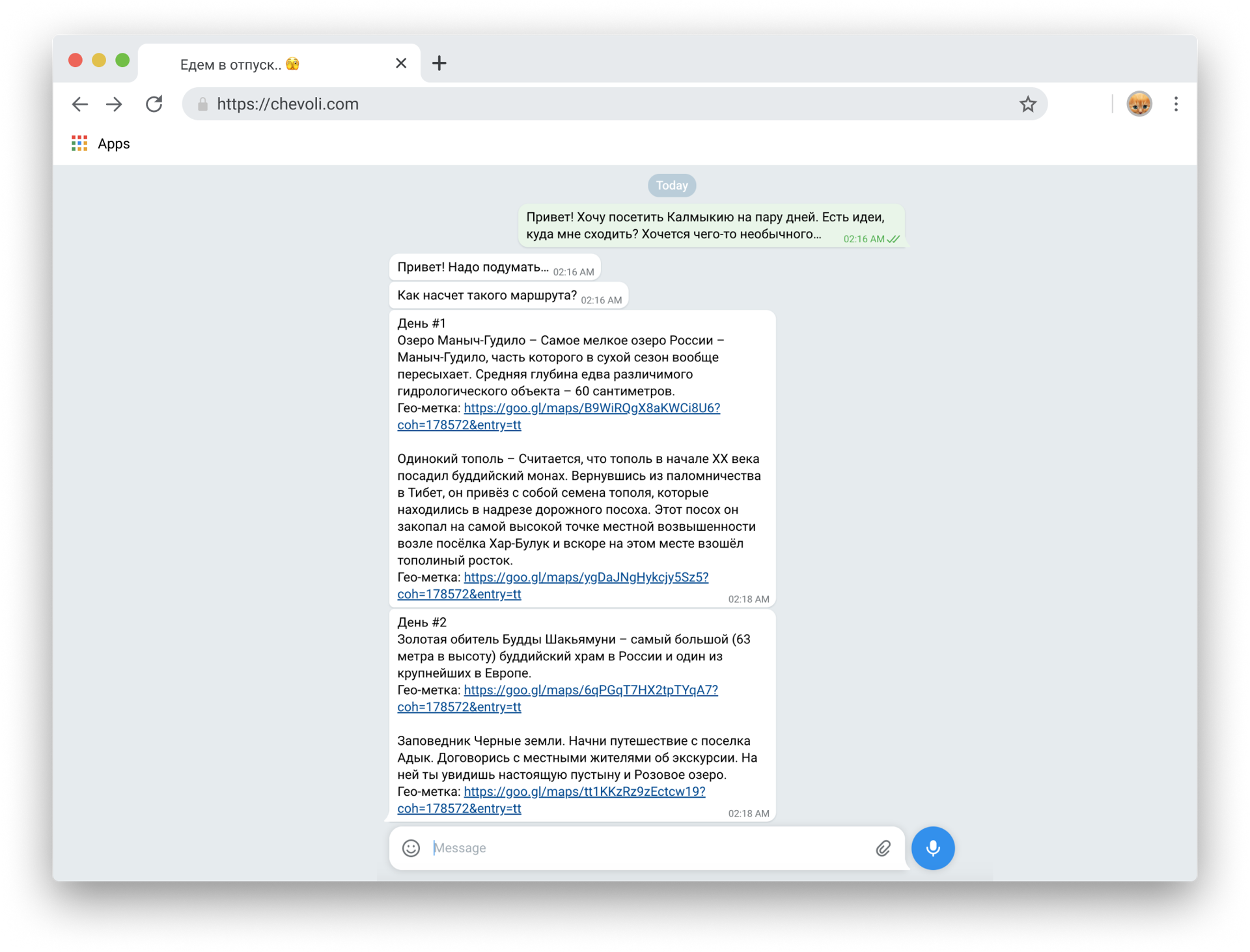The width and height of the screenshot is (1250, 952).
Task: Focus the chevoli.com address bar
Action: pyautogui.click(x=615, y=104)
